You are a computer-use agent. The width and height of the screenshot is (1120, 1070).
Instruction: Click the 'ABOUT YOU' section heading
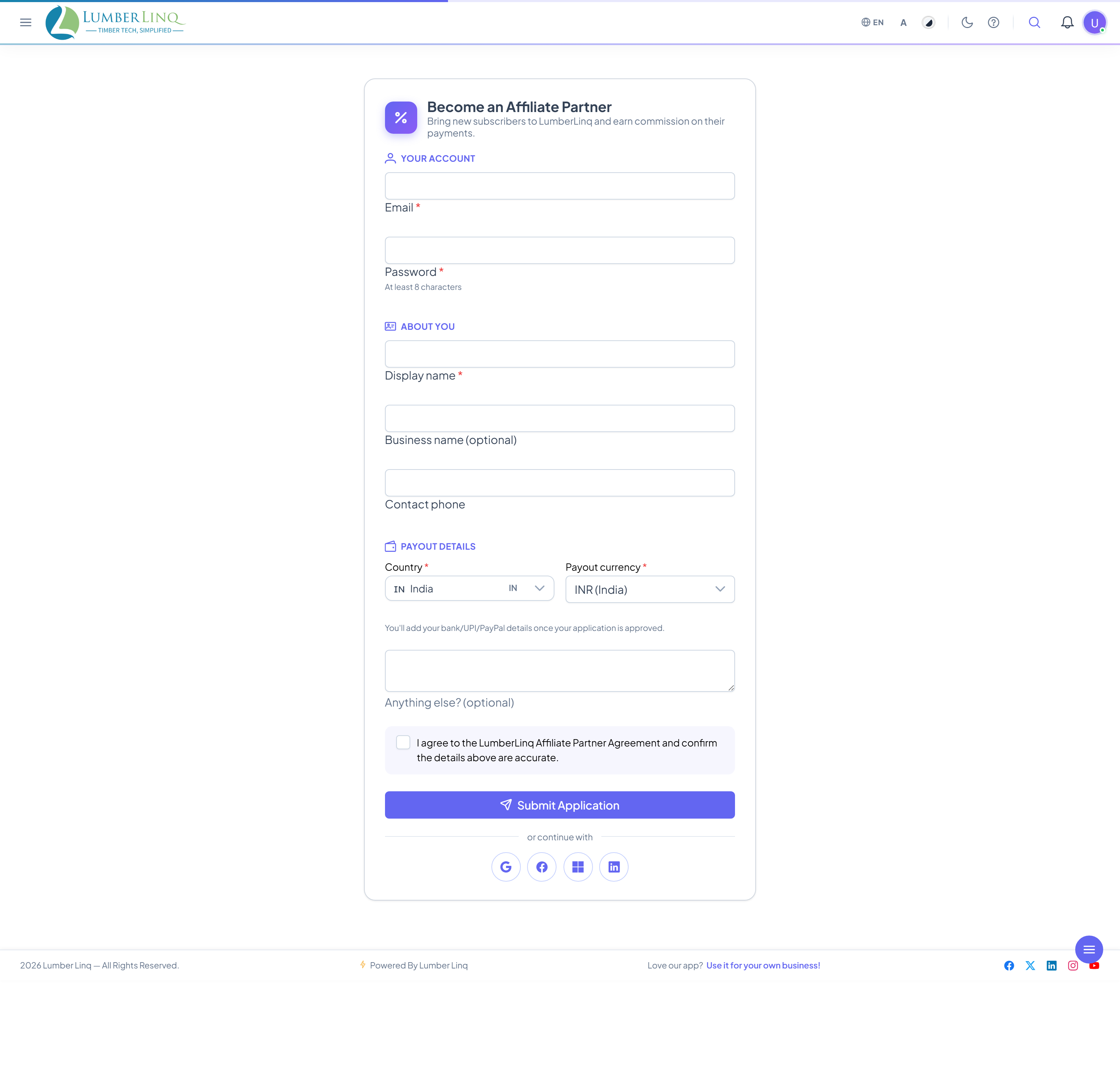[x=427, y=326]
